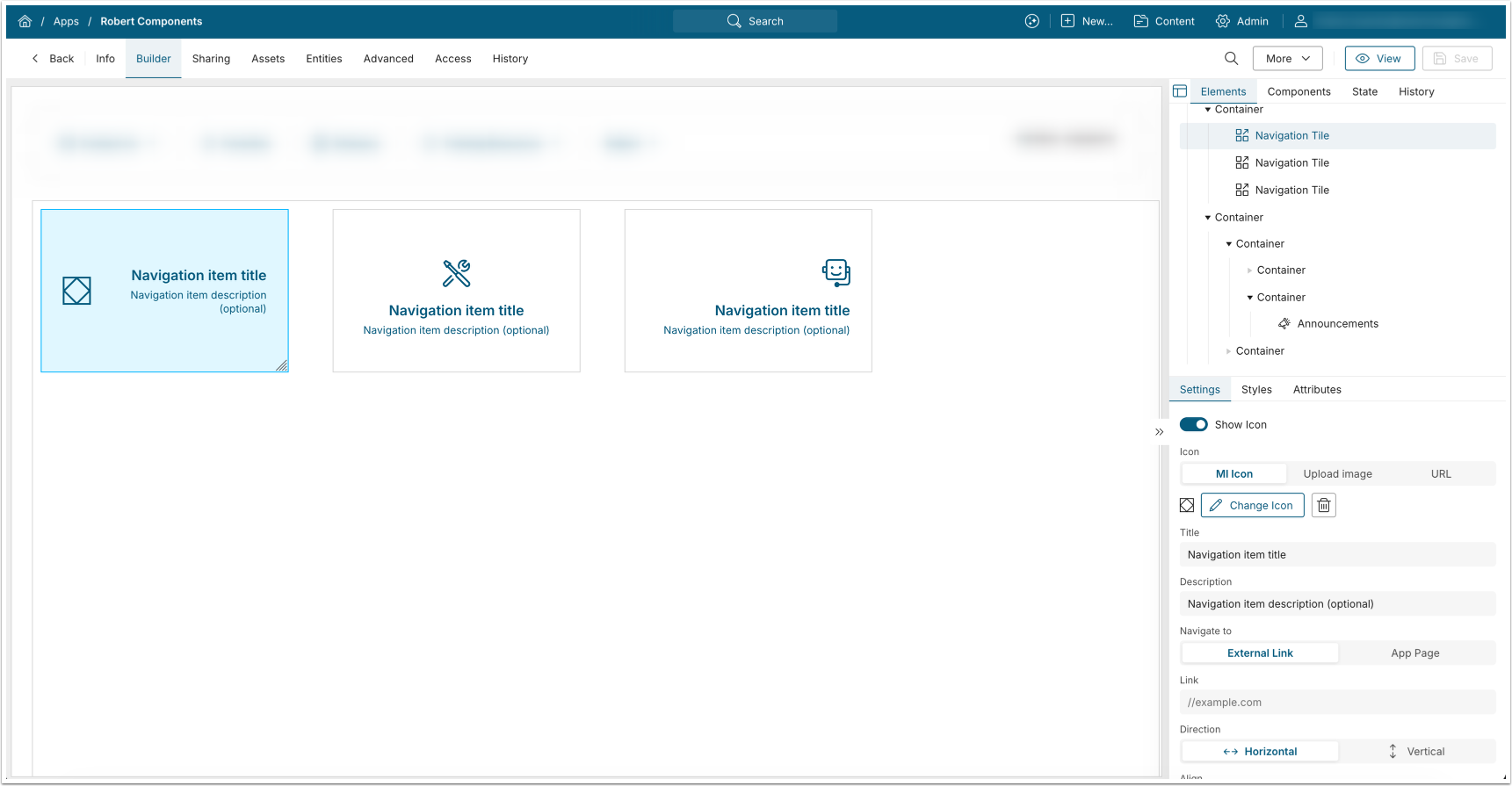This screenshot has width=1512, height=786.
Task: Go Back to previous page
Action: pos(53,59)
